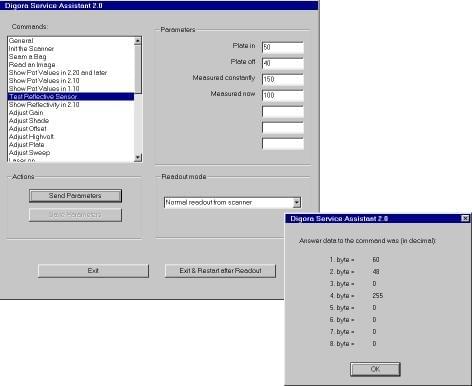Click Exit & Restart after Readout button
This screenshot has width=472, height=386.
[x=220, y=271]
